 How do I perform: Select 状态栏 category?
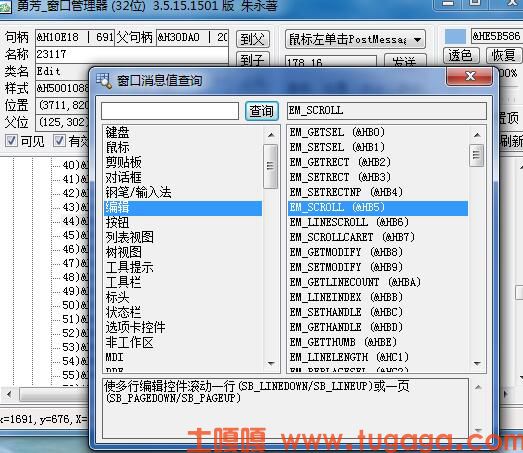pos(183,312)
